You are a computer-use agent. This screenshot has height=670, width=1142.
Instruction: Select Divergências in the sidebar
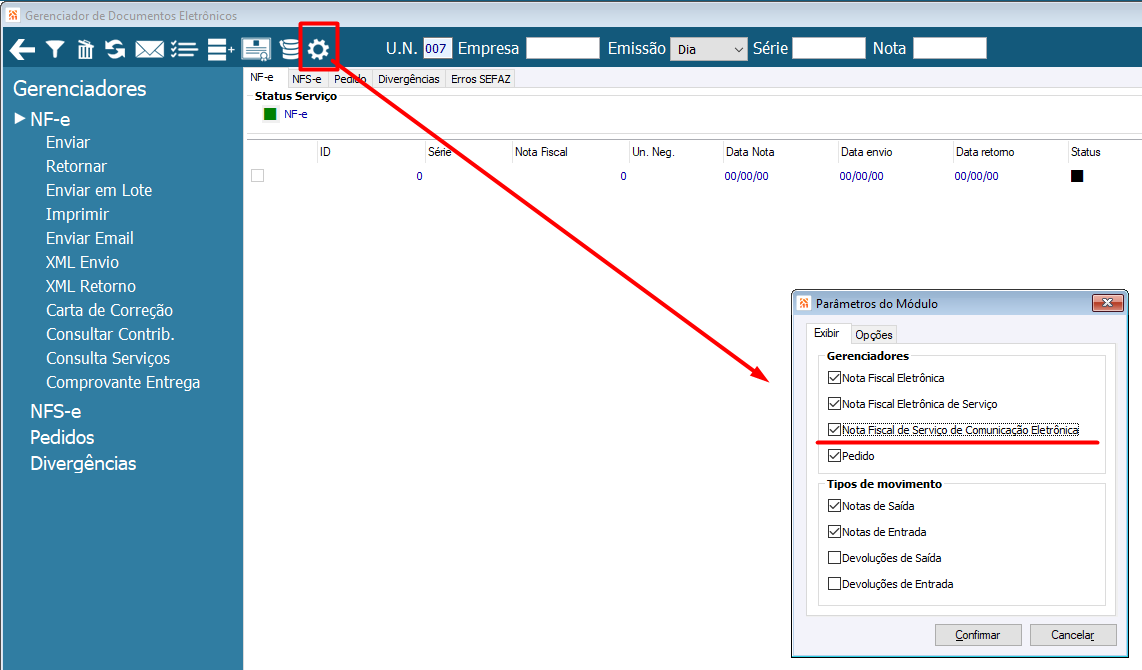pyautogui.click(x=83, y=463)
